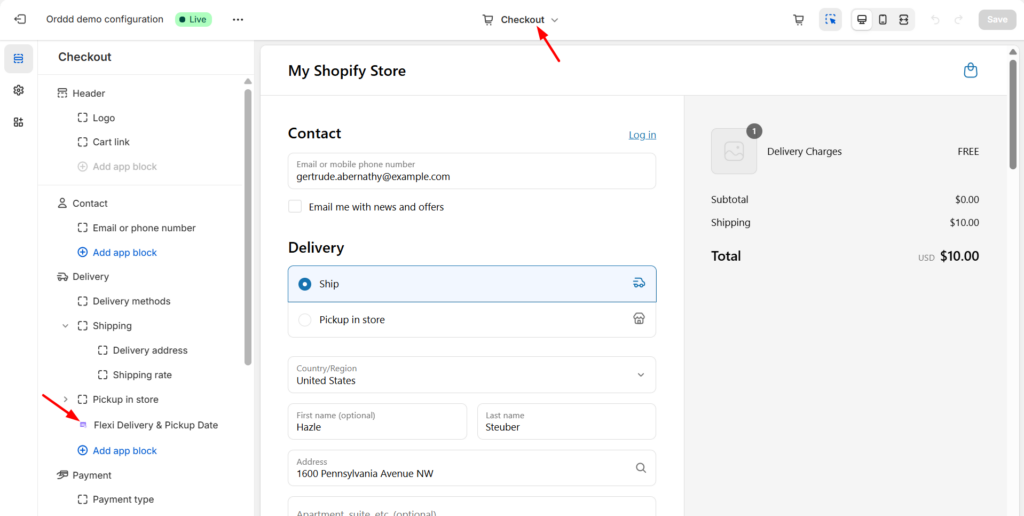Open the Country/Region dropdown
Screen dimensions: 1024x516
click(471, 375)
